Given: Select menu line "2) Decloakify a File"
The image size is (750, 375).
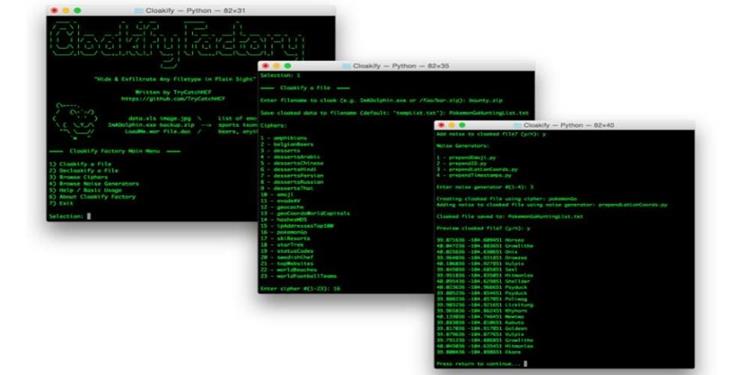Looking at the screenshot, I should coord(83,170).
